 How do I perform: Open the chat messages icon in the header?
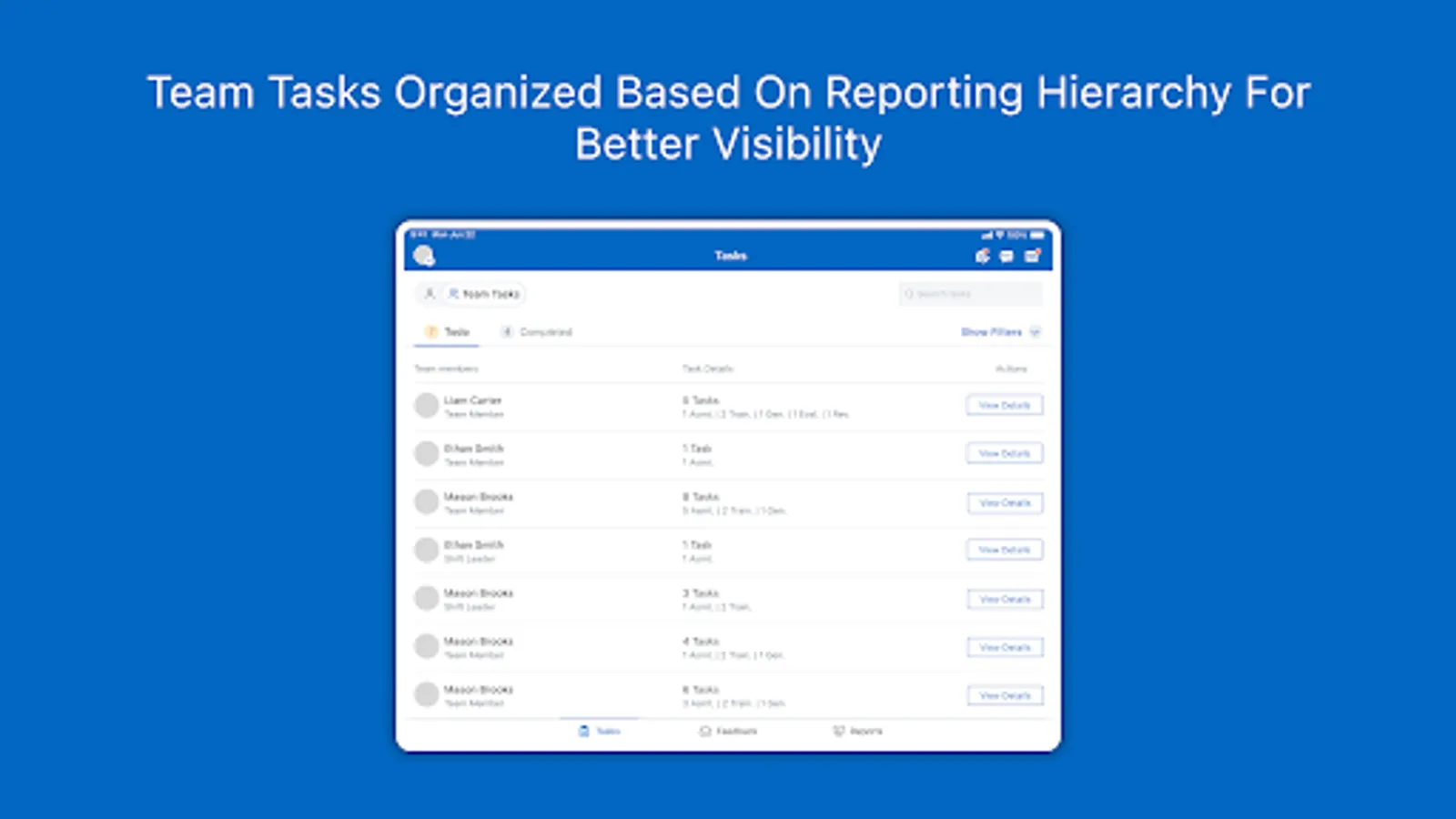coord(1006,257)
